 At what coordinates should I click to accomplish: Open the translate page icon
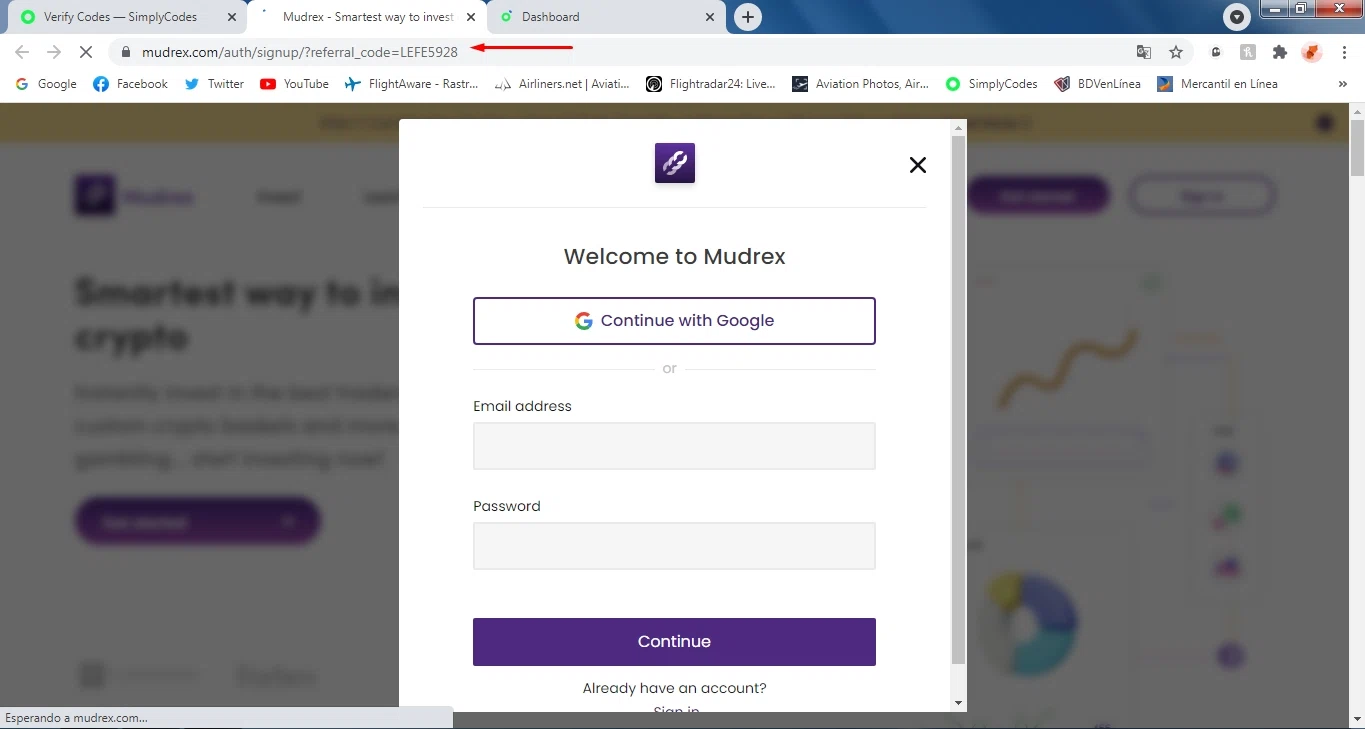pos(1144,52)
